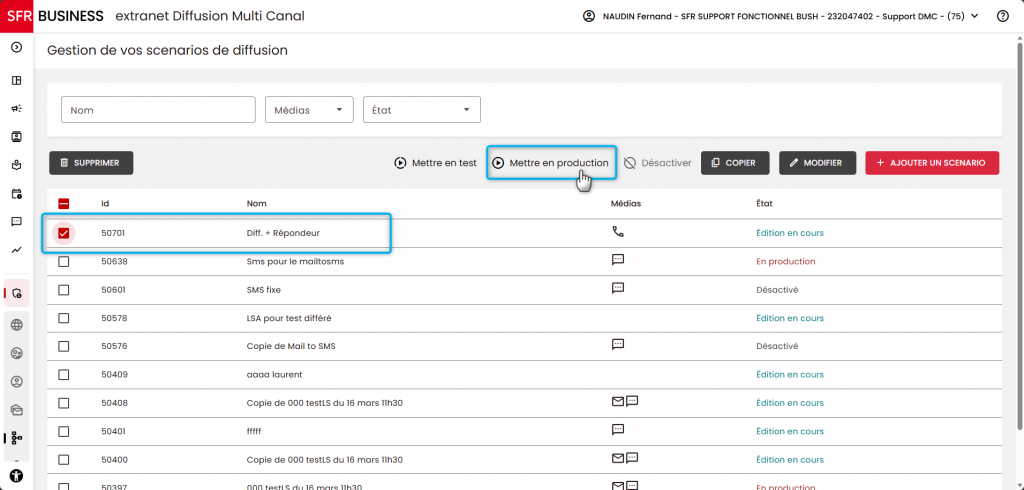Open the help question mark icon

point(1002,16)
